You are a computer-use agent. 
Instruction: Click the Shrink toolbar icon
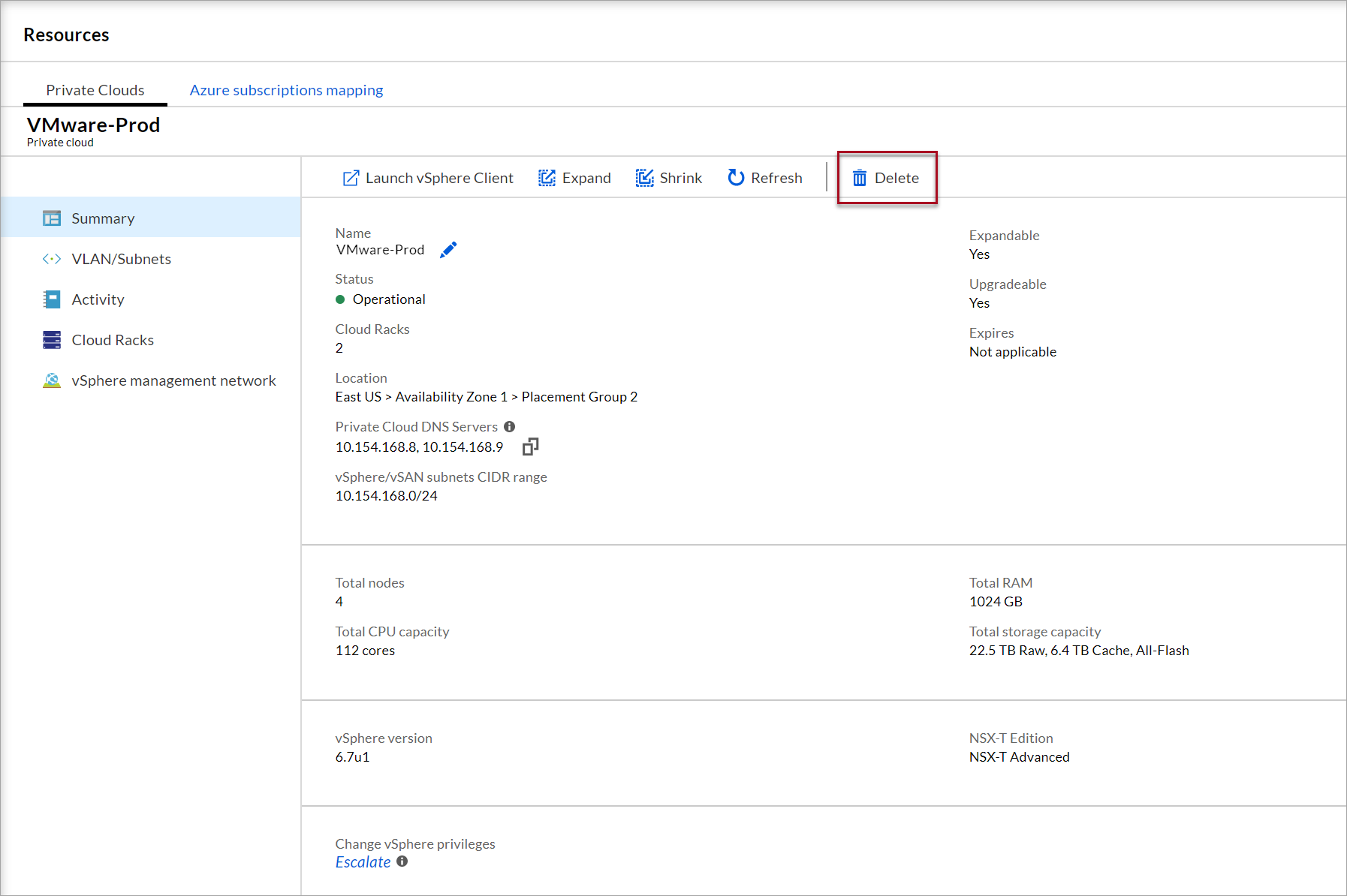click(x=644, y=178)
